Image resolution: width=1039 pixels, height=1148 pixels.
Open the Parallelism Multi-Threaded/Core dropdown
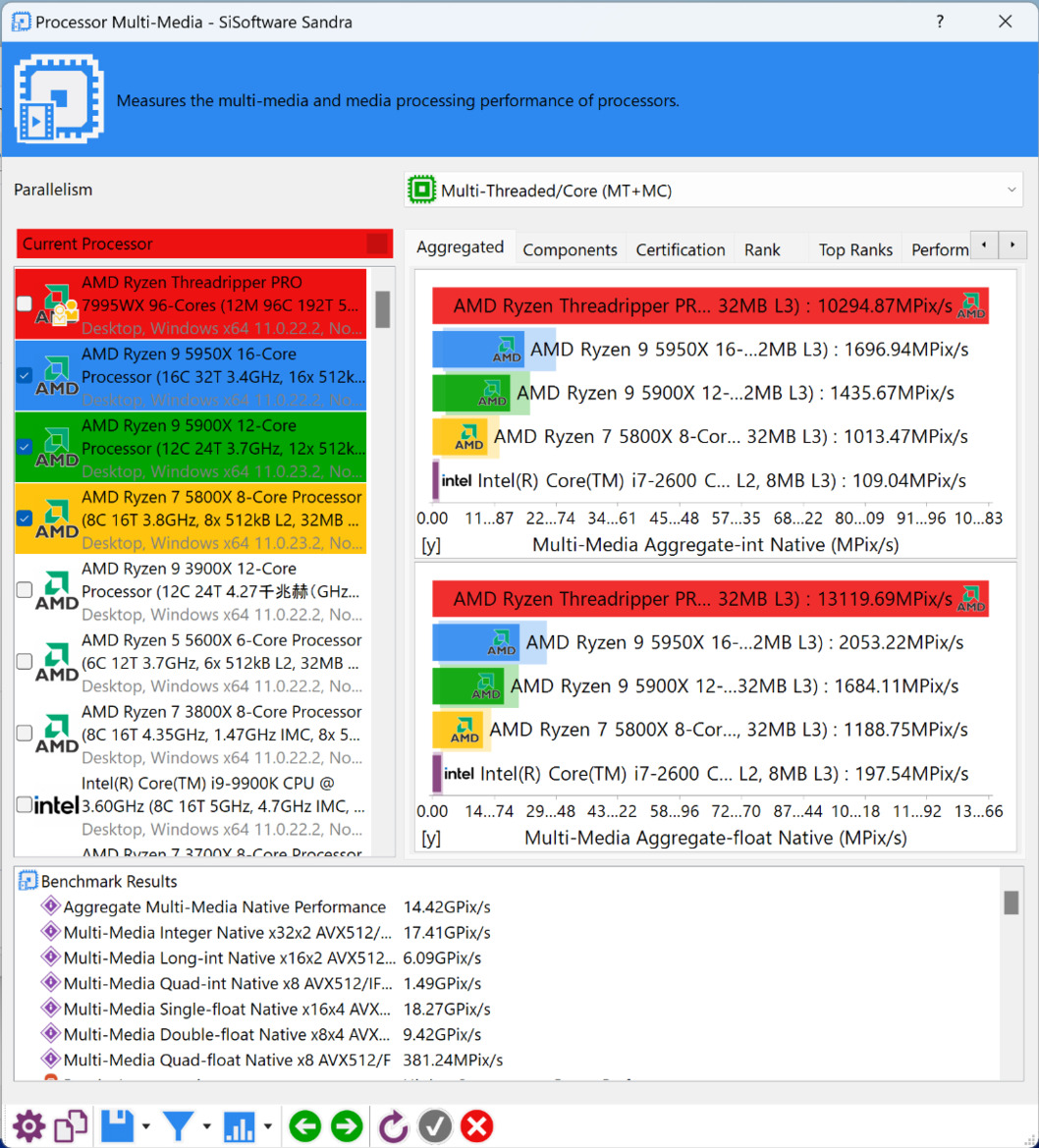point(713,191)
